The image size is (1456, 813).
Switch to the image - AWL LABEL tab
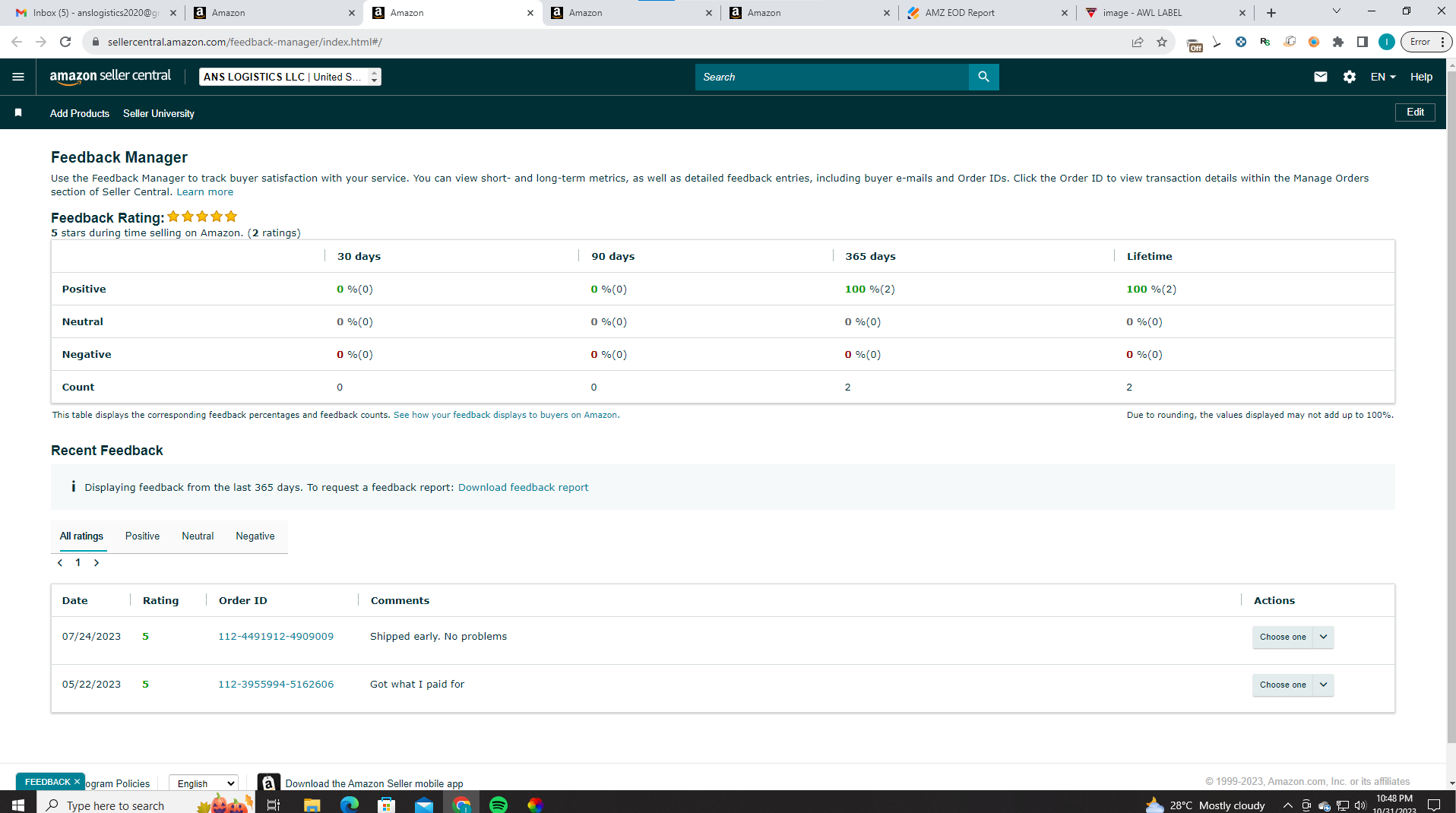[1164, 13]
